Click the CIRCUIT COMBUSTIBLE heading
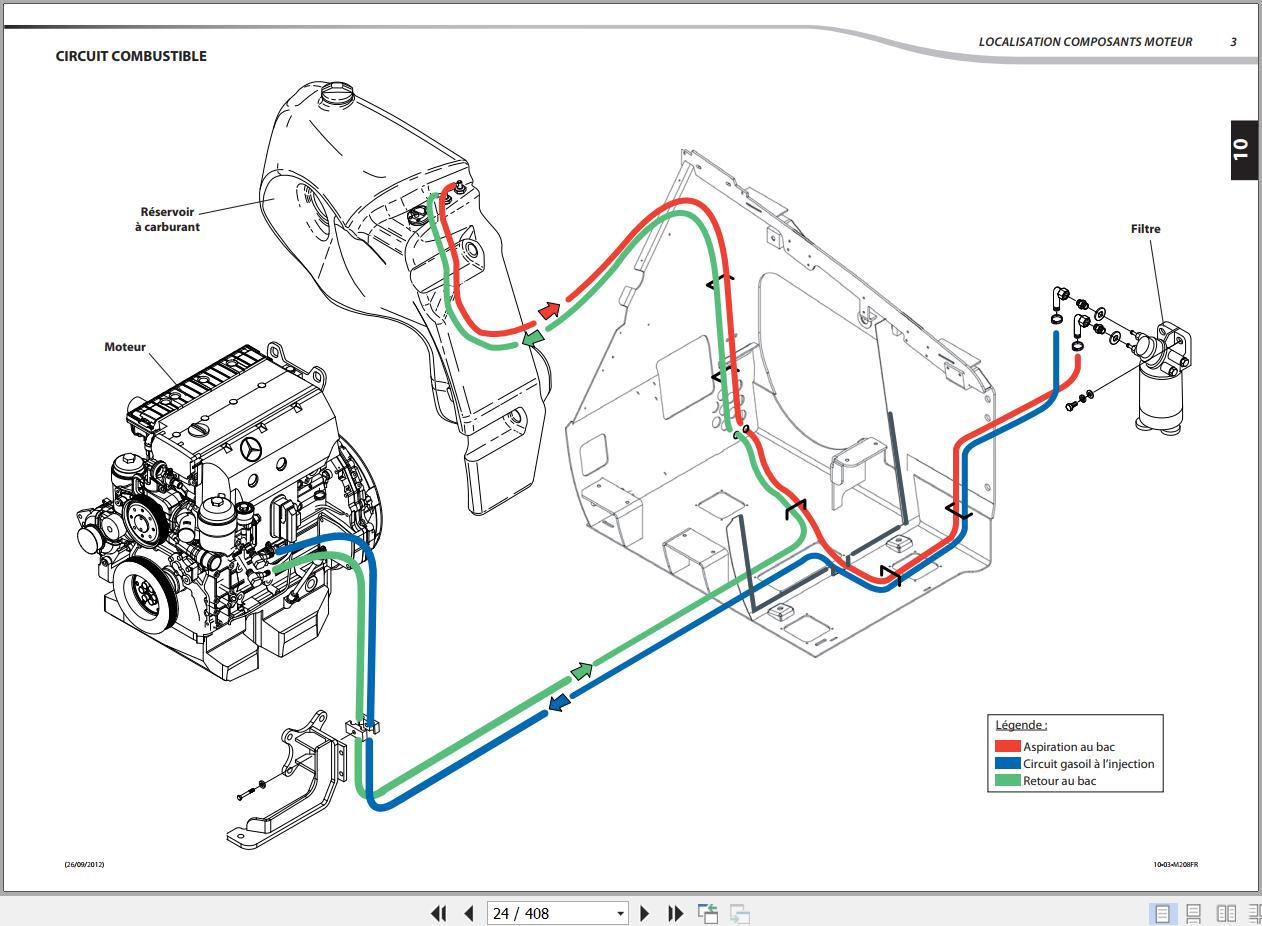This screenshot has width=1262, height=926. pyautogui.click(x=131, y=56)
